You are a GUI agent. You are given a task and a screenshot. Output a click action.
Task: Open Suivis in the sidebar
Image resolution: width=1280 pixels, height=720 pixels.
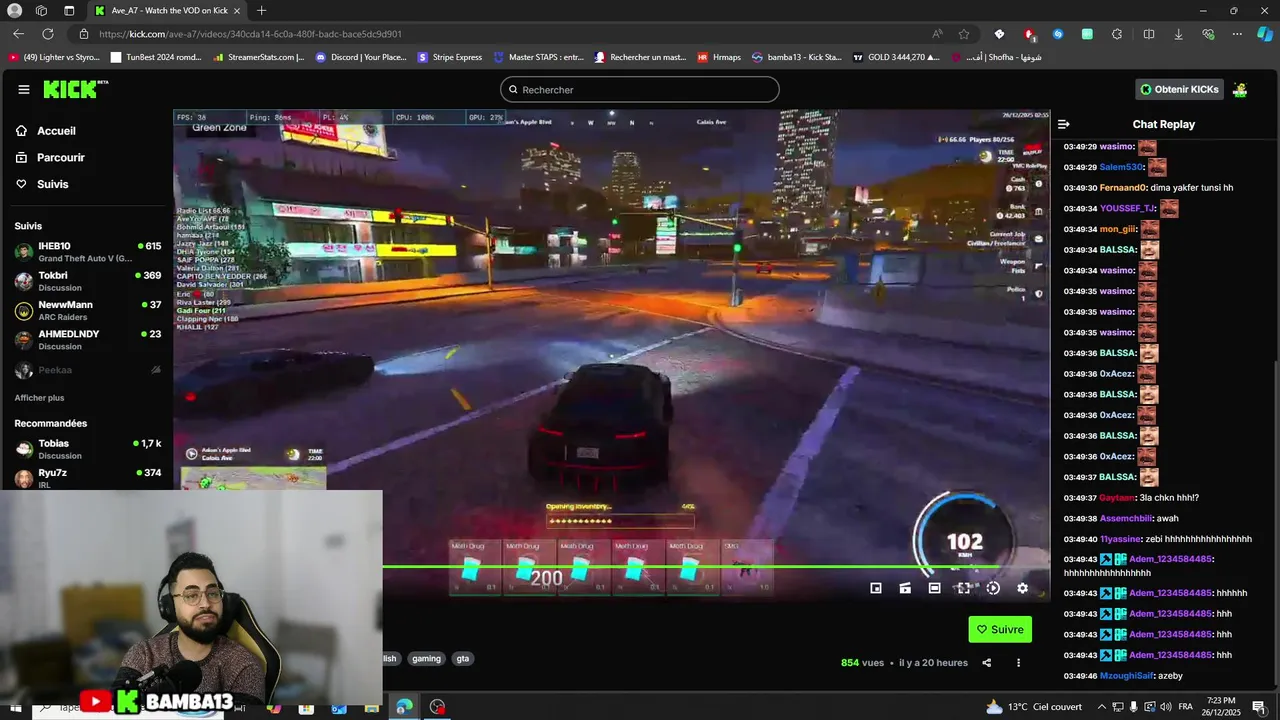[x=53, y=184]
